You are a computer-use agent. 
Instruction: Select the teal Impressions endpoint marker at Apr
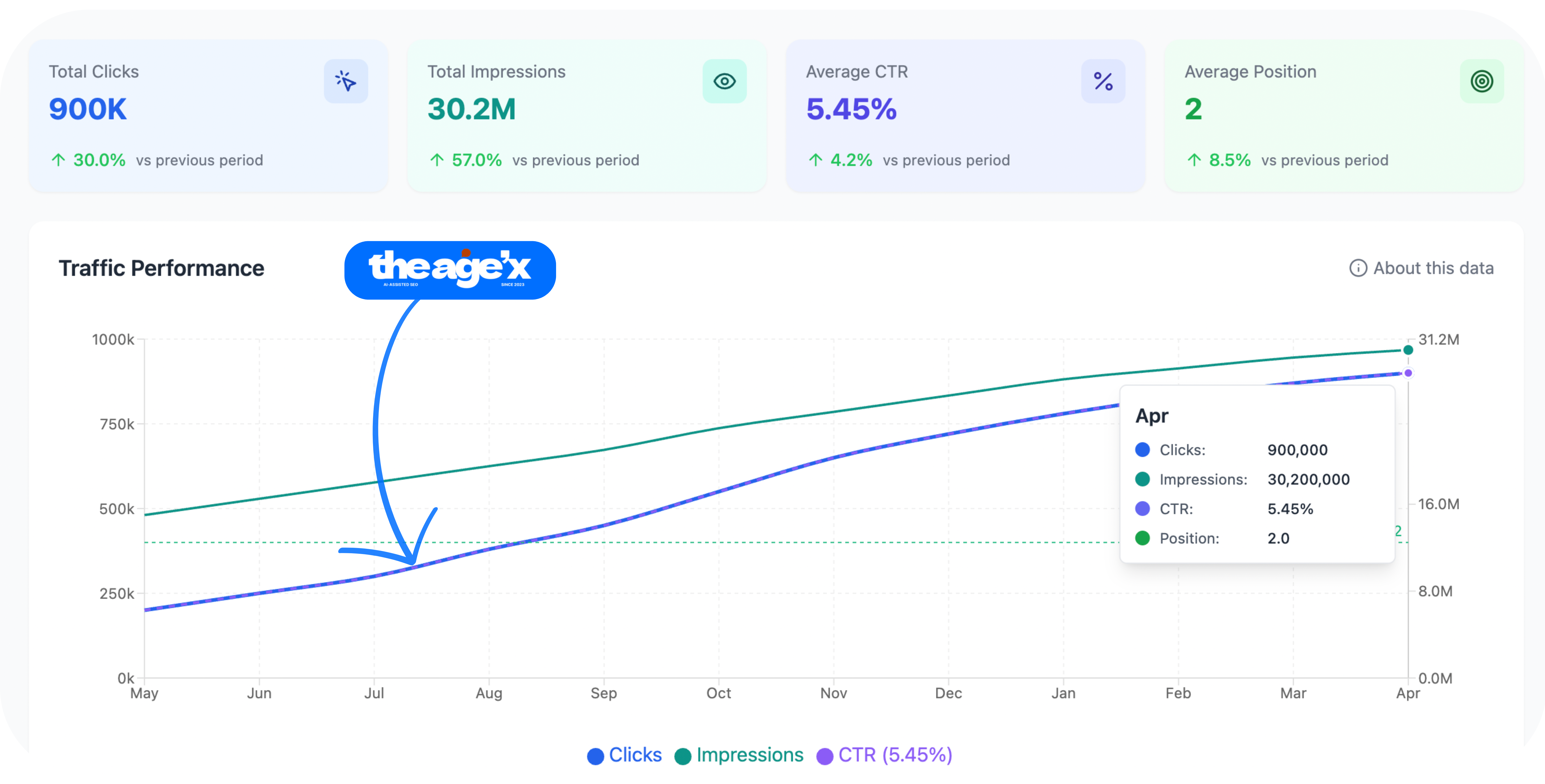click(x=1408, y=350)
